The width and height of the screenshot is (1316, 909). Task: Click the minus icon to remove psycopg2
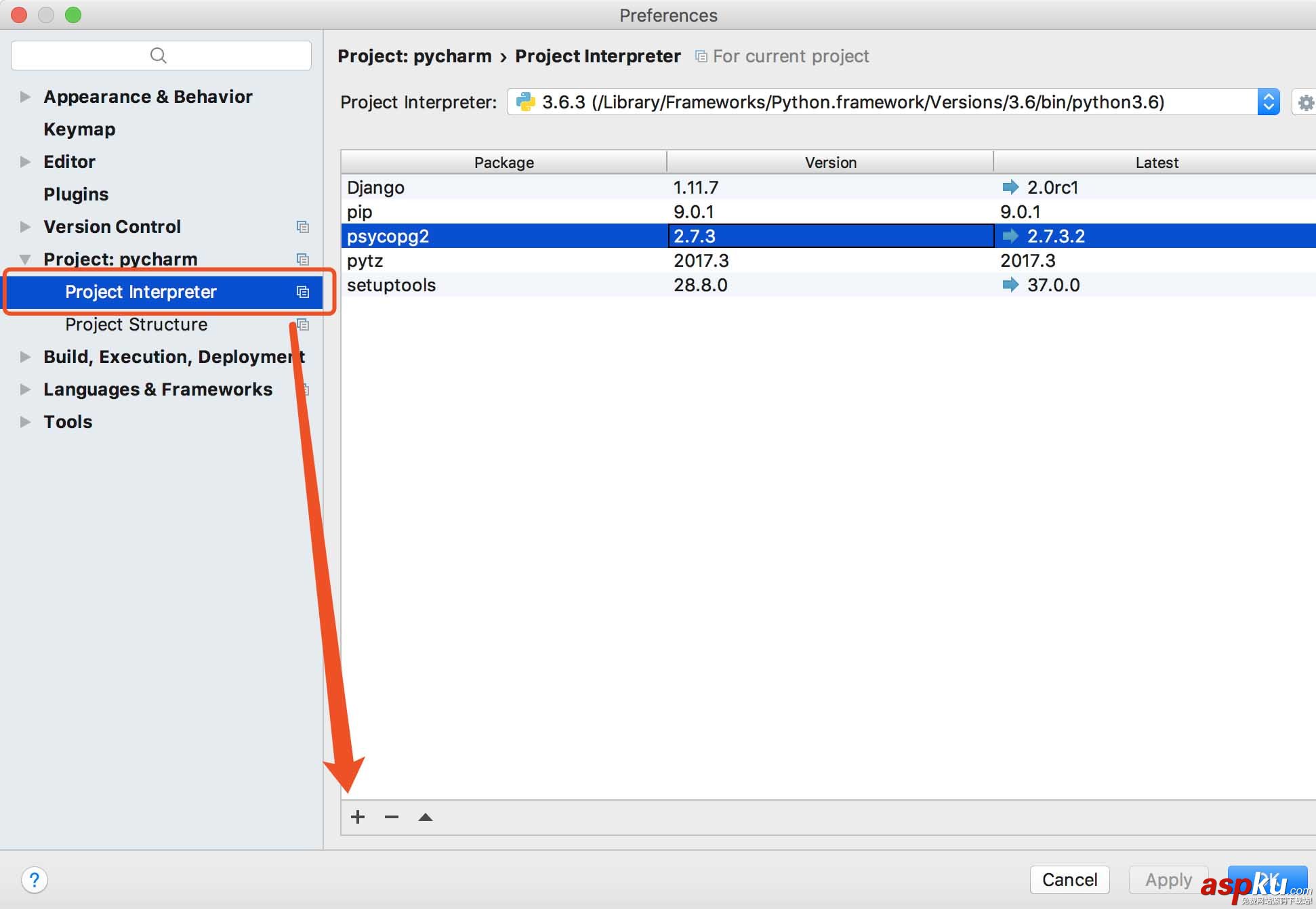(x=391, y=817)
